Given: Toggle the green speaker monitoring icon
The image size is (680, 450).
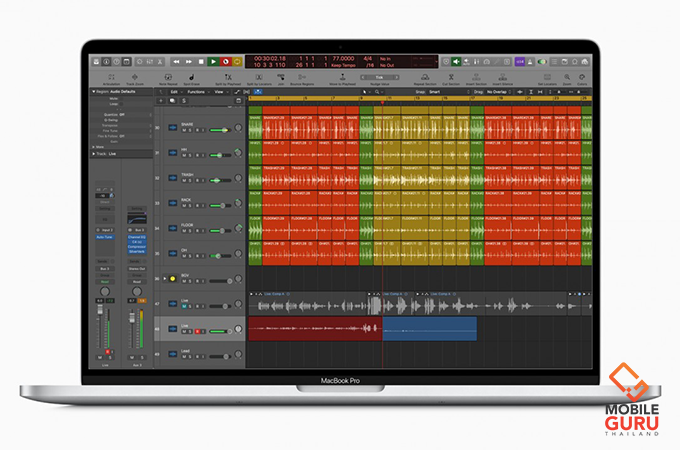Looking at the screenshot, I should tap(456, 62).
